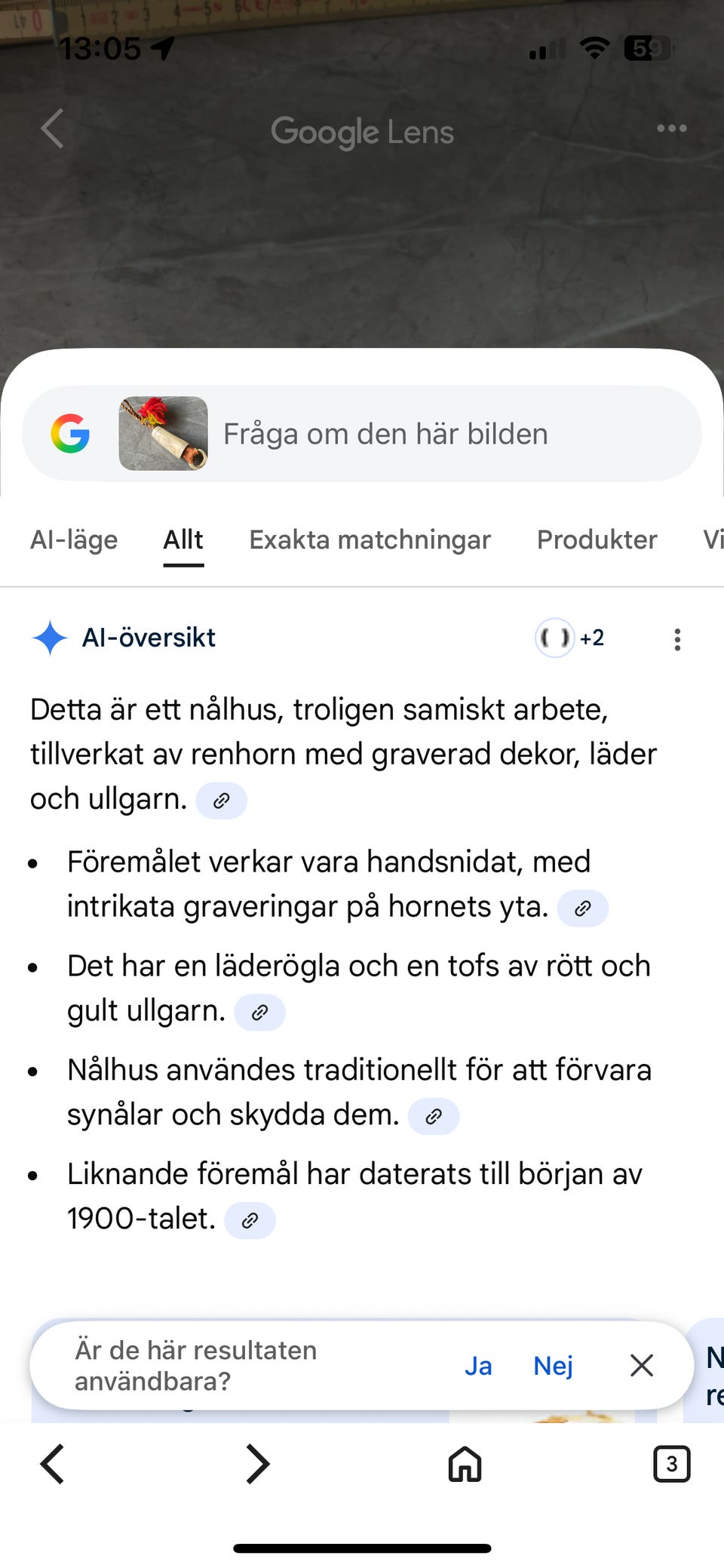Answer Ja to the results feedback

pos(478,1366)
